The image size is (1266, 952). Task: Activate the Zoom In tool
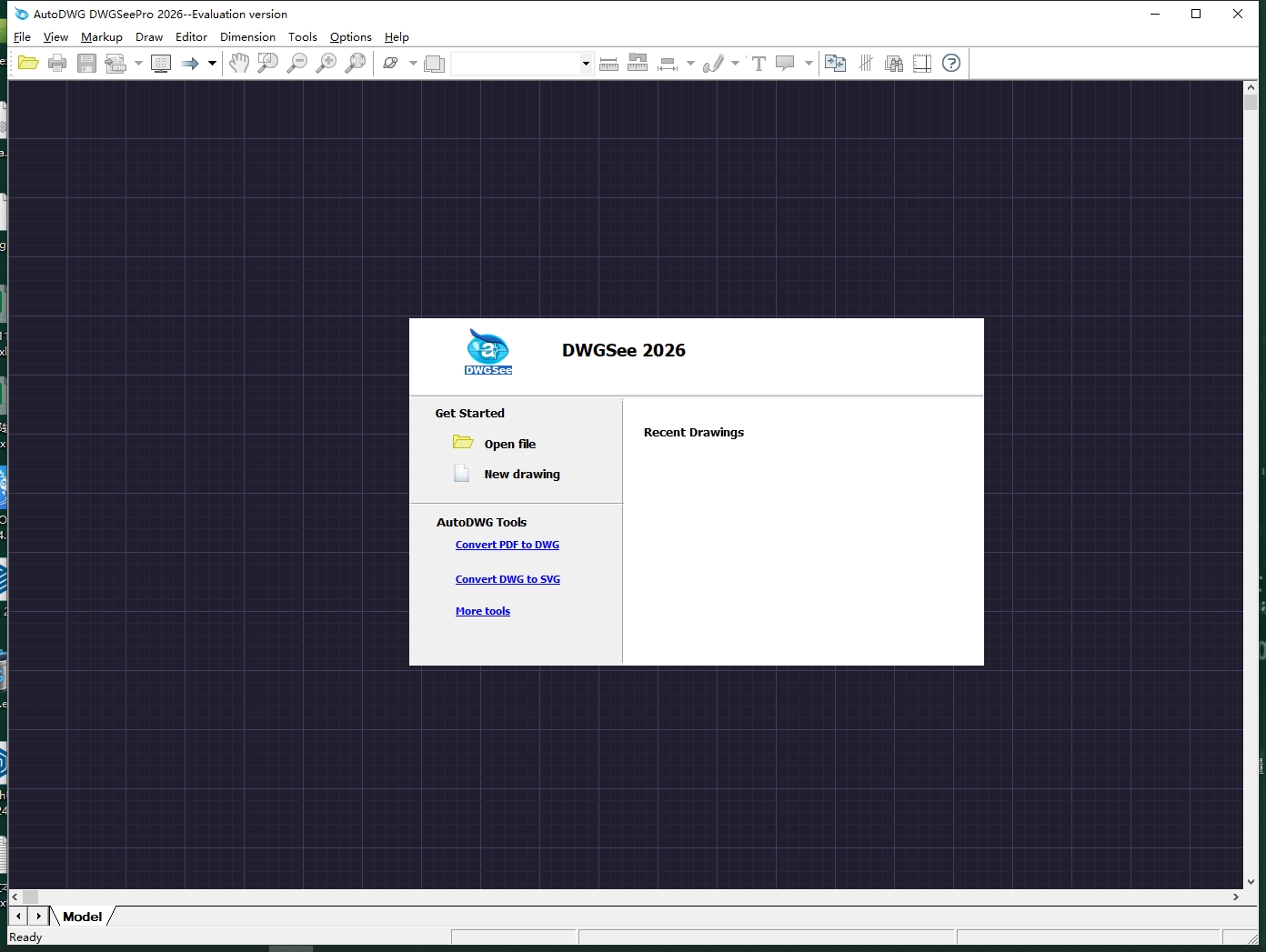pos(327,63)
